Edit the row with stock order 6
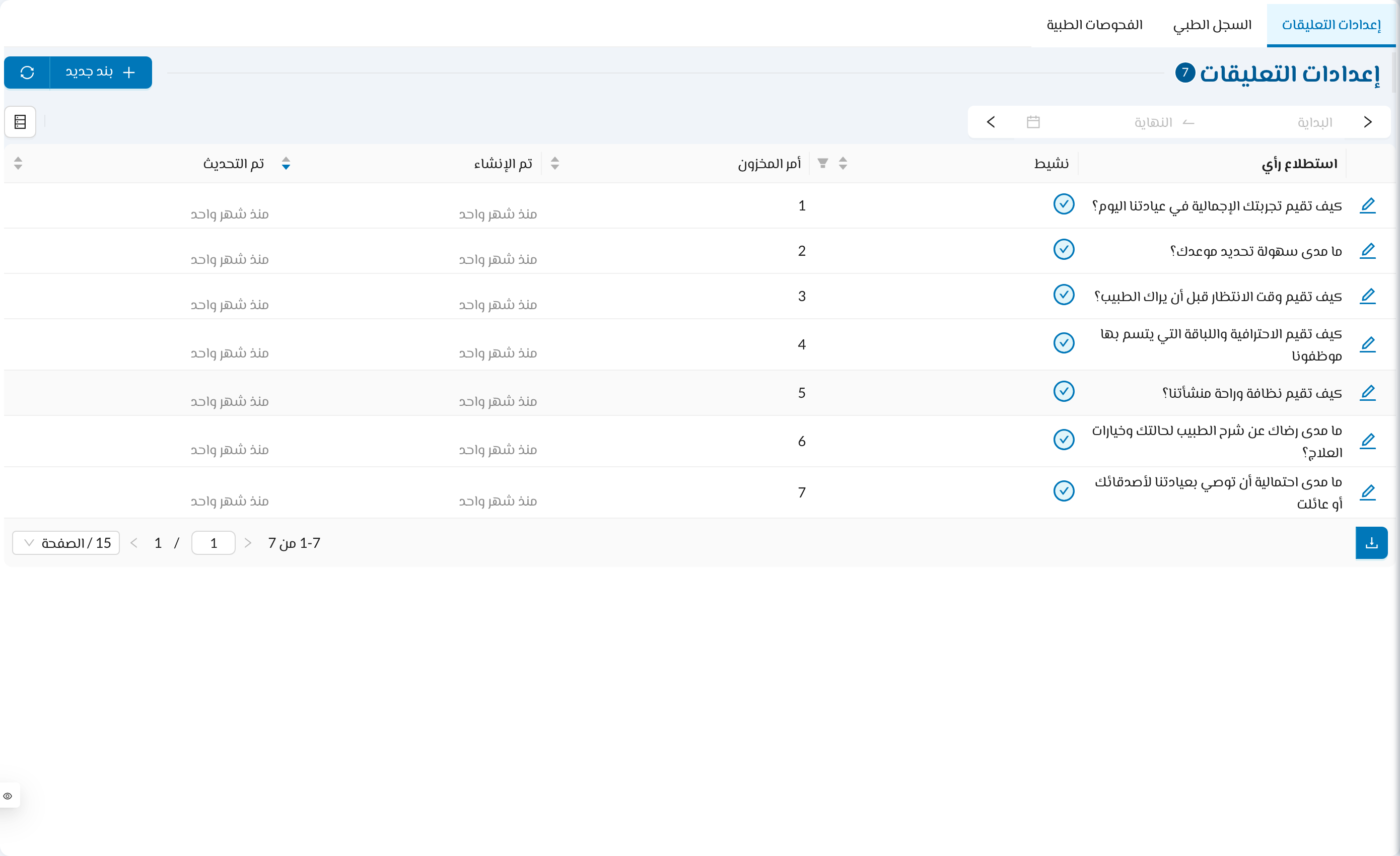The image size is (1400, 856). (x=1368, y=441)
